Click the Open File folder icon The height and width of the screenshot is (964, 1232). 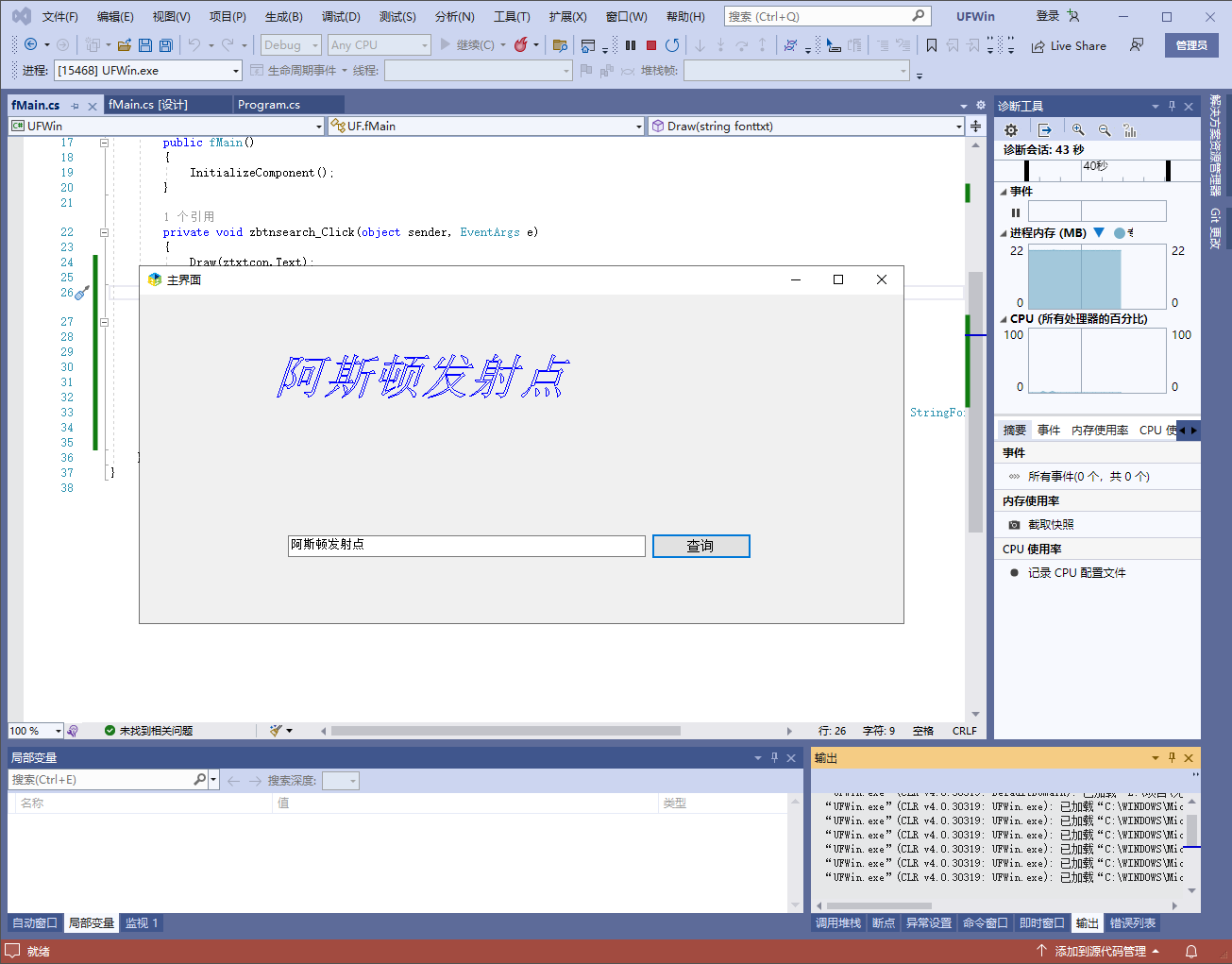(125, 45)
